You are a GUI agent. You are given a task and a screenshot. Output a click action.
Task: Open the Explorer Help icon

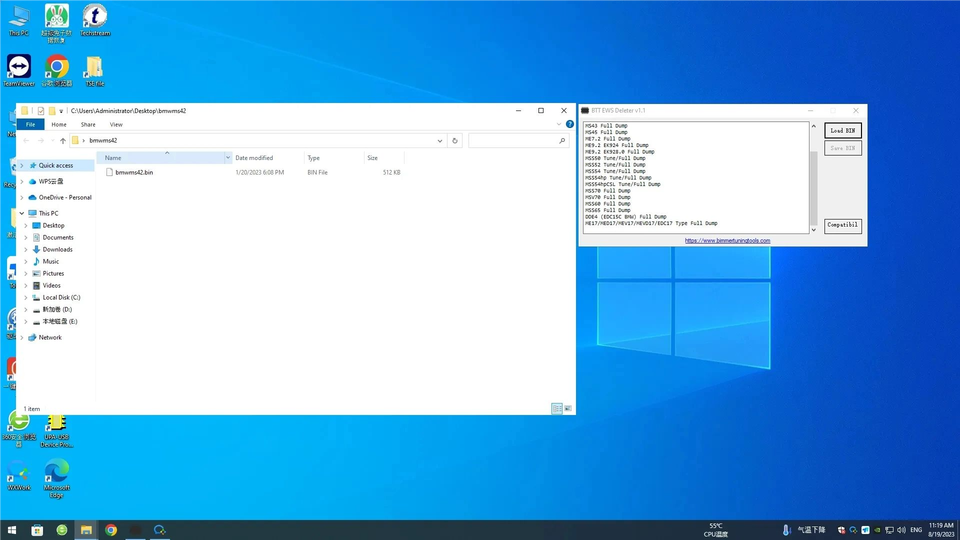(x=570, y=125)
